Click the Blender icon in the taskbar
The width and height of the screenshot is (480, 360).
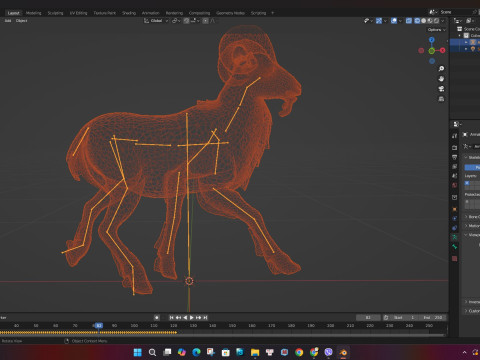tap(343, 352)
